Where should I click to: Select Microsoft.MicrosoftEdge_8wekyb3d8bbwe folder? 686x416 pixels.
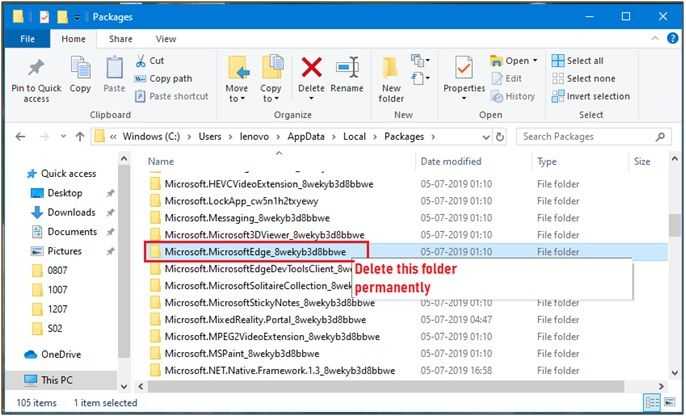point(256,252)
